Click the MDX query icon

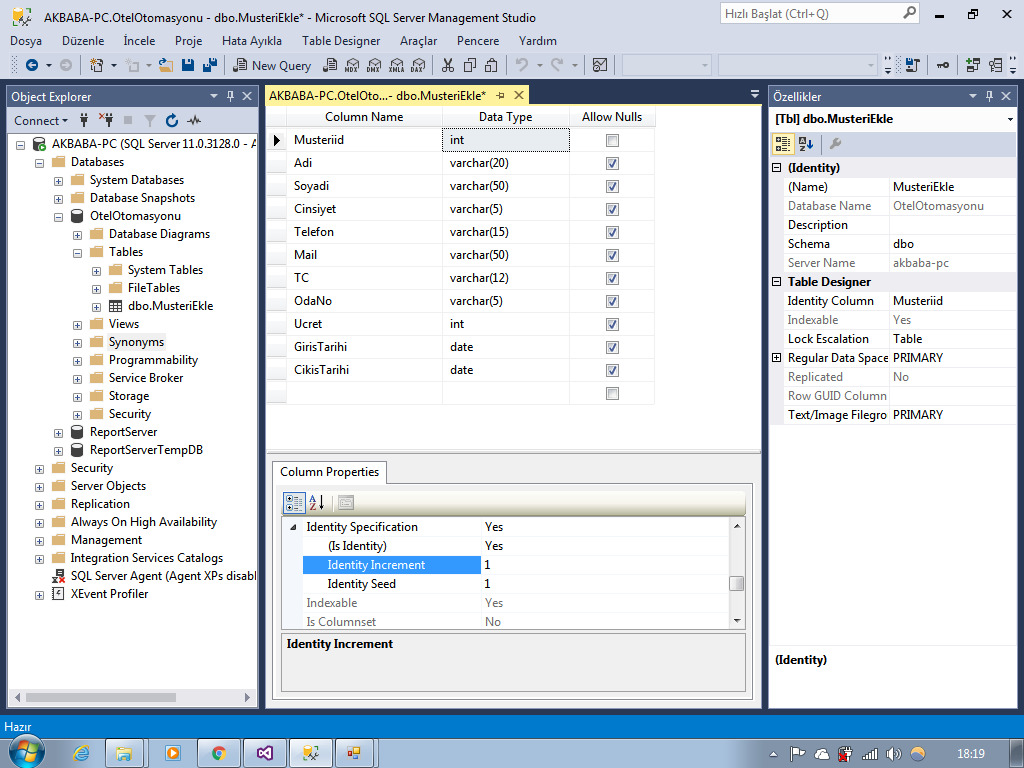click(x=351, y=65)
